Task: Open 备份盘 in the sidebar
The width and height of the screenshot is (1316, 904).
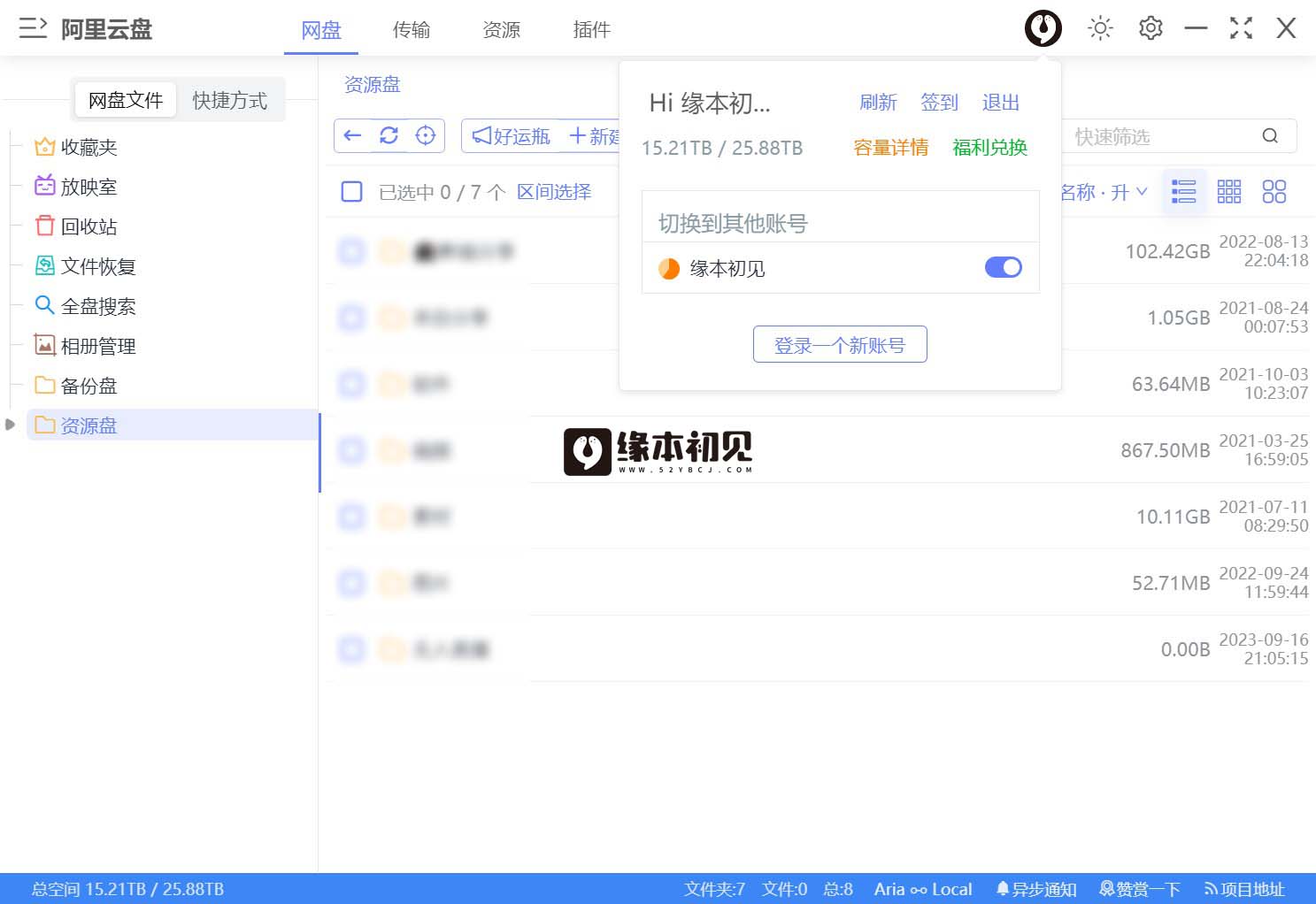Action: click(75, 386)
